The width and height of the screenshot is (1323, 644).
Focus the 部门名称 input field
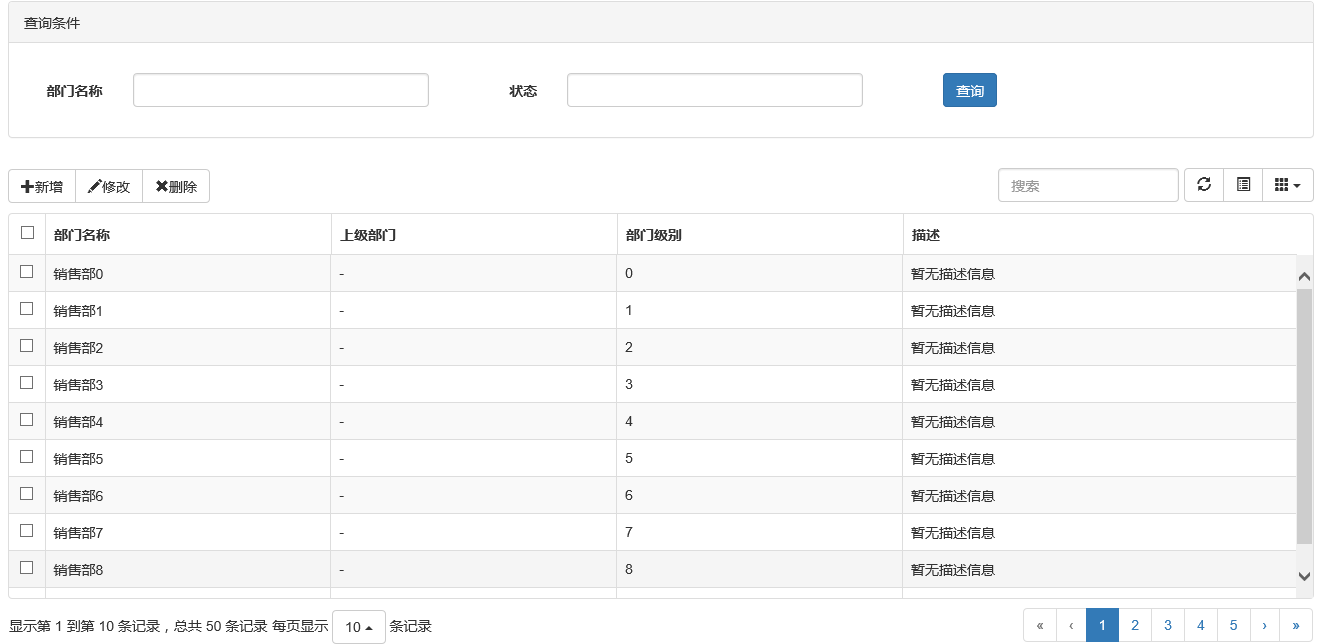[281, 90]
